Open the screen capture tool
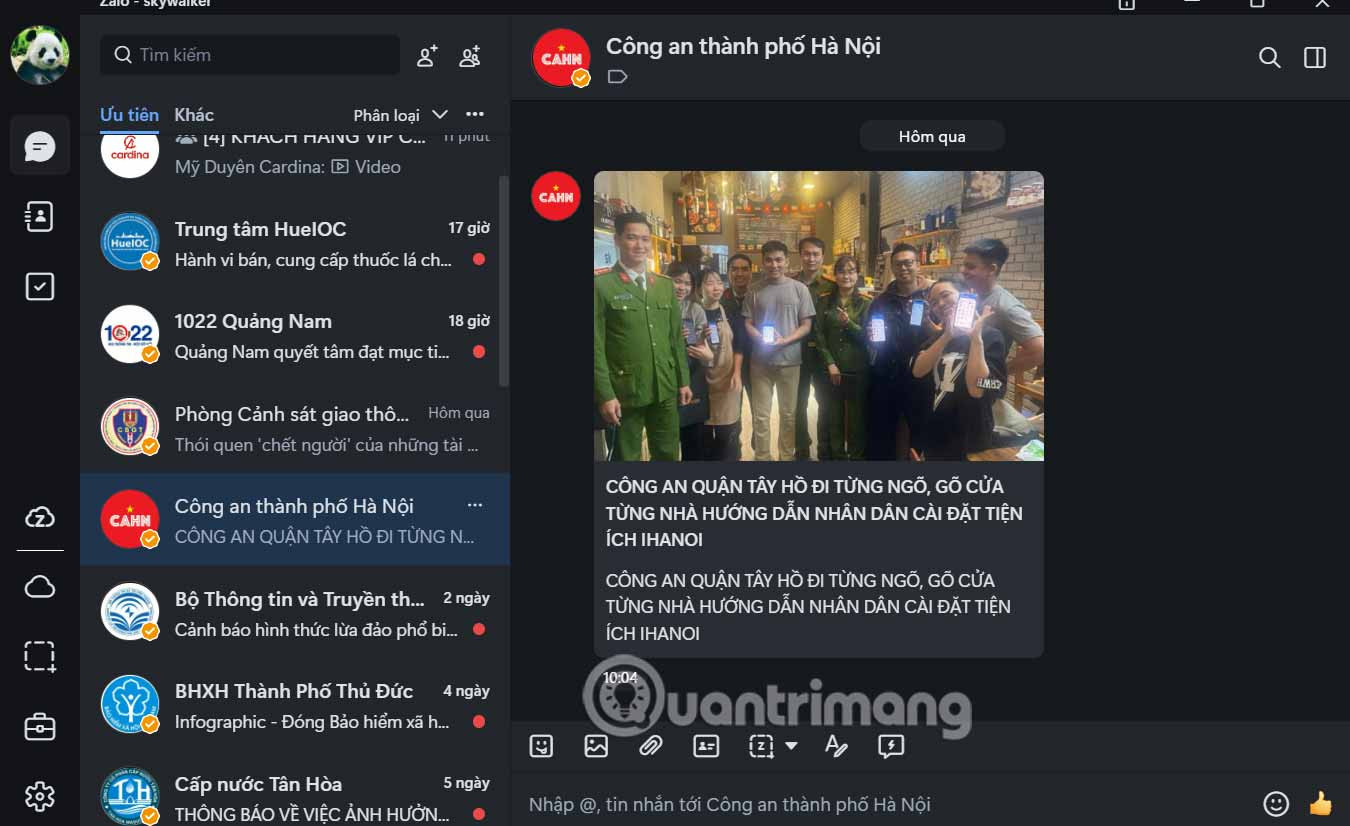Image resolution: width=1350 pixels, height=826 pixels. pos(761,746)
